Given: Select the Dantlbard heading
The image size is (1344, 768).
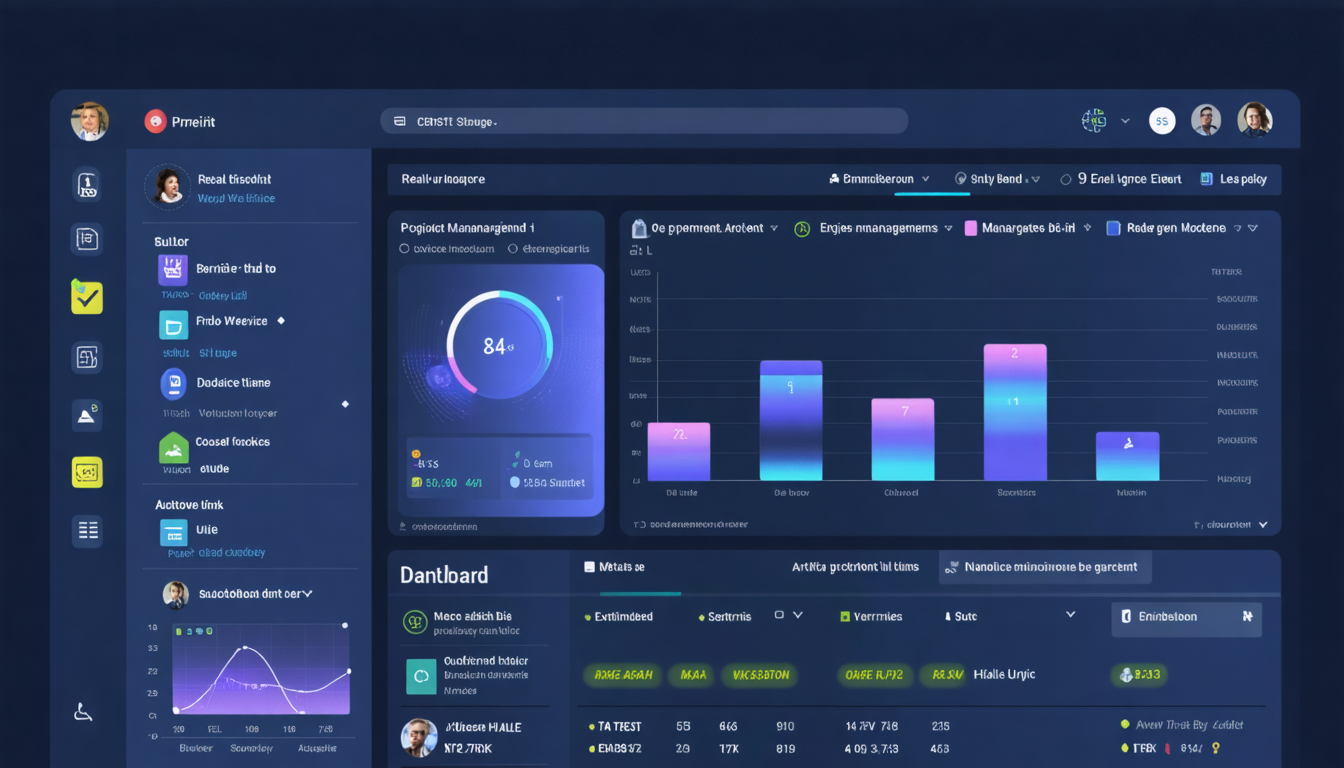Looking at the screenshot, I should pos(444,575).
